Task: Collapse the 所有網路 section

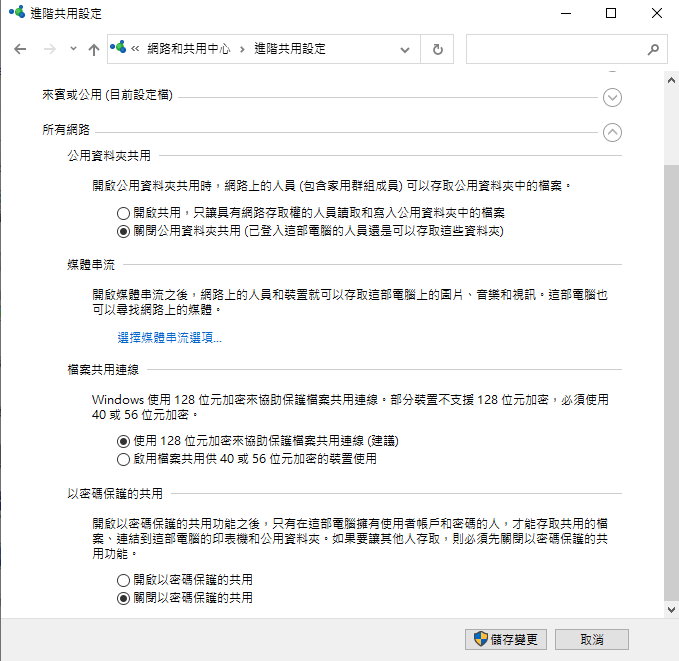Action: click(x=613, y=132)
